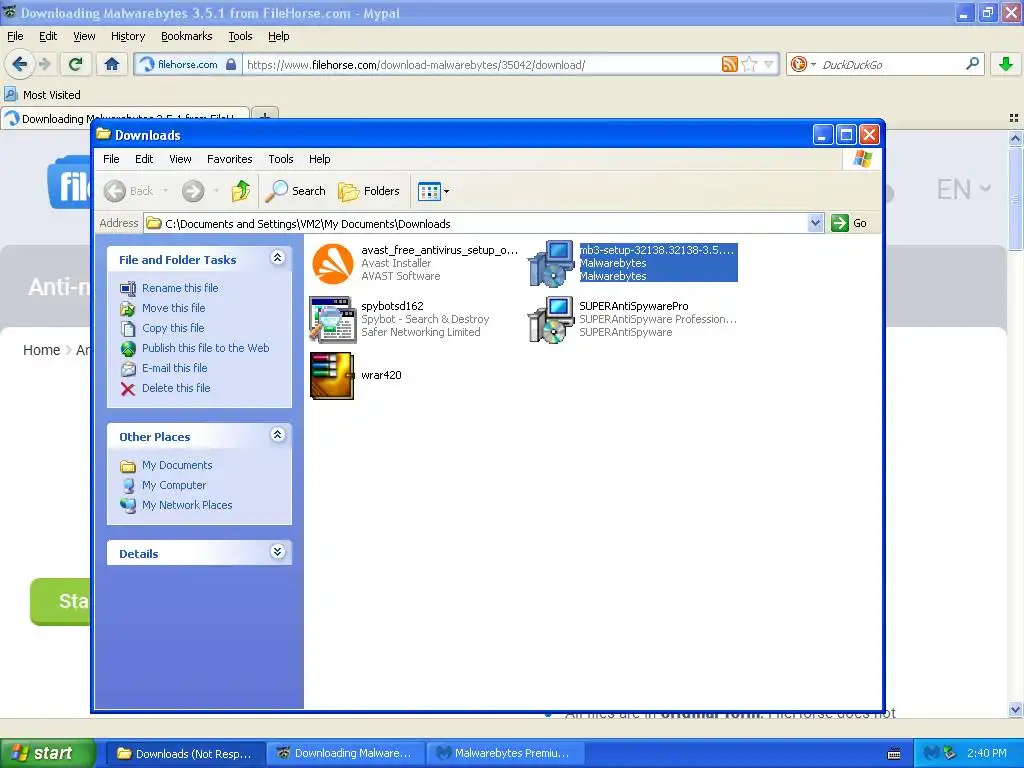Screen dimensions: 1024x768
Task: Toggle the Folders pane in Explorer
Action: [369, 191]
